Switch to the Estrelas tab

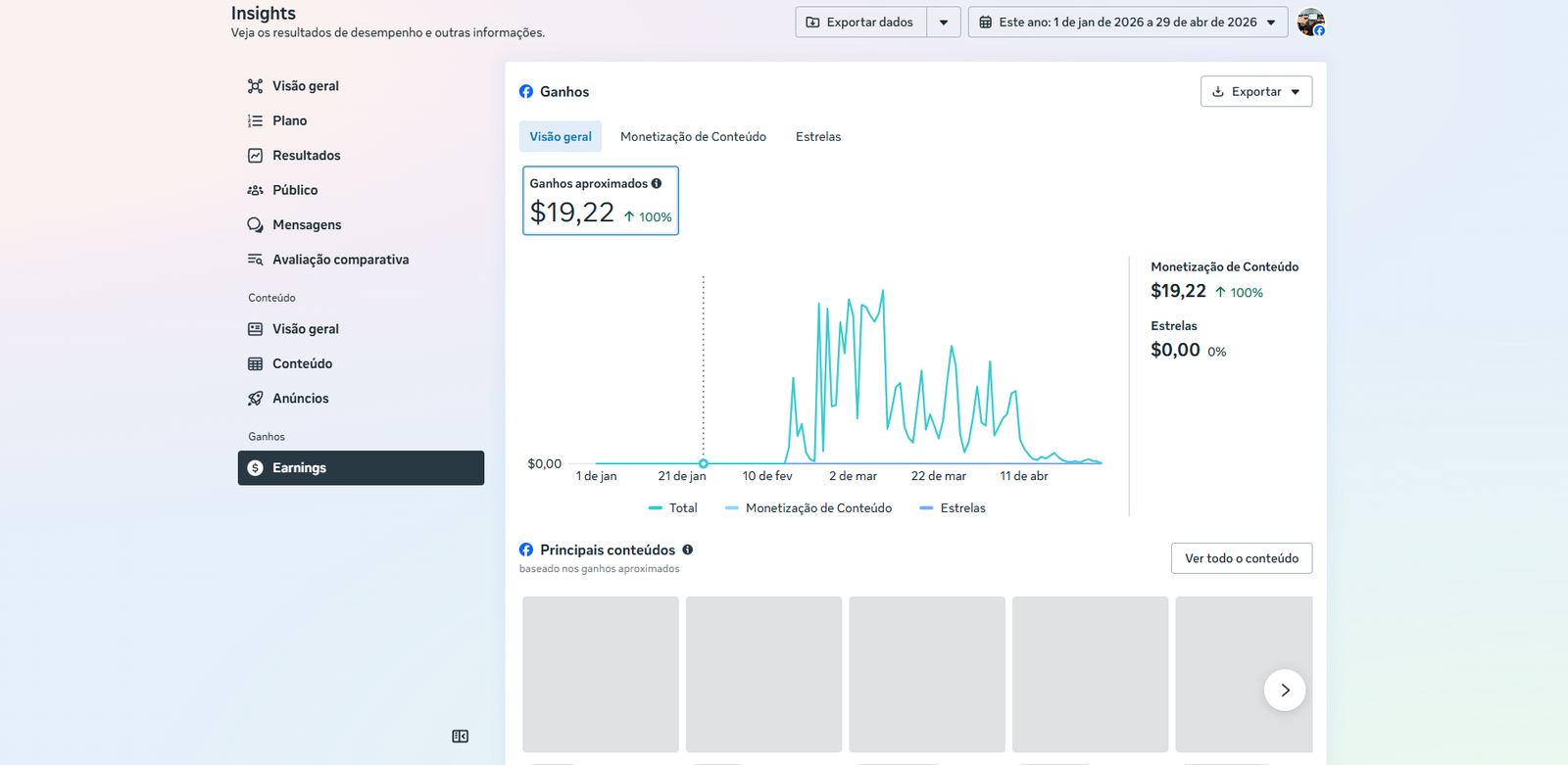tap(817, 137)
